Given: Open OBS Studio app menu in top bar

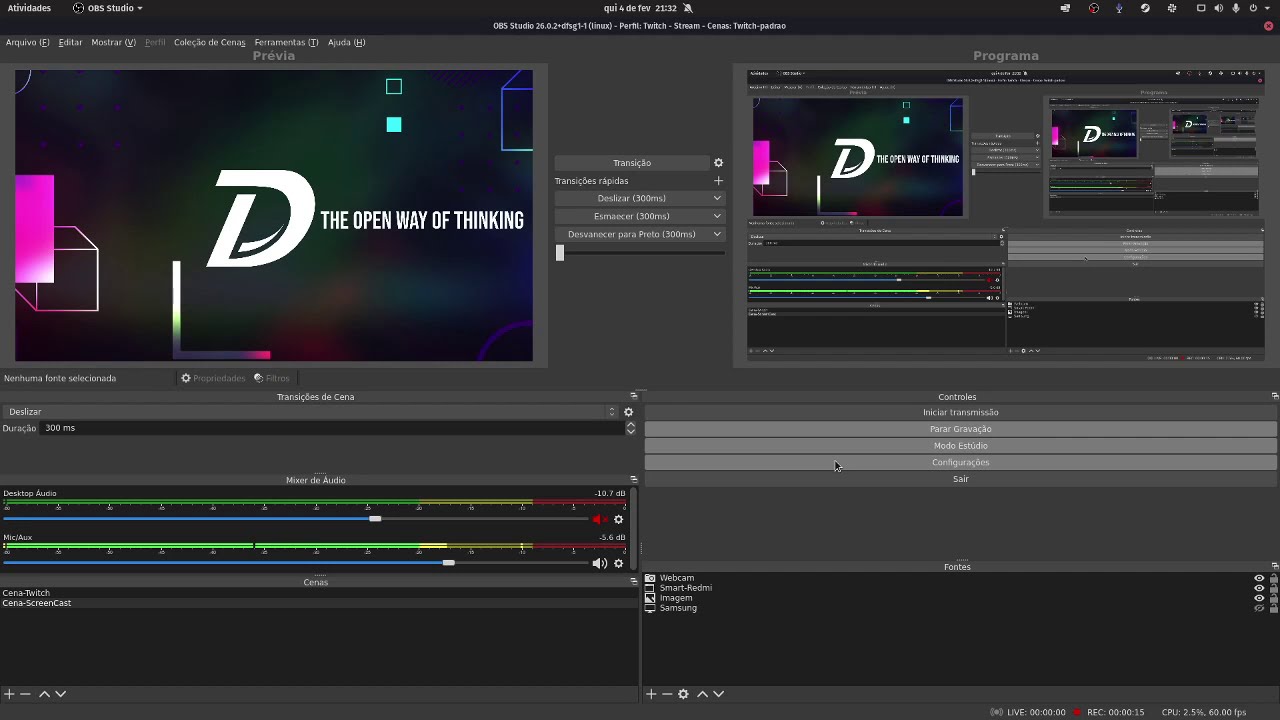Looking at the screenshot, I should (107, 8).
